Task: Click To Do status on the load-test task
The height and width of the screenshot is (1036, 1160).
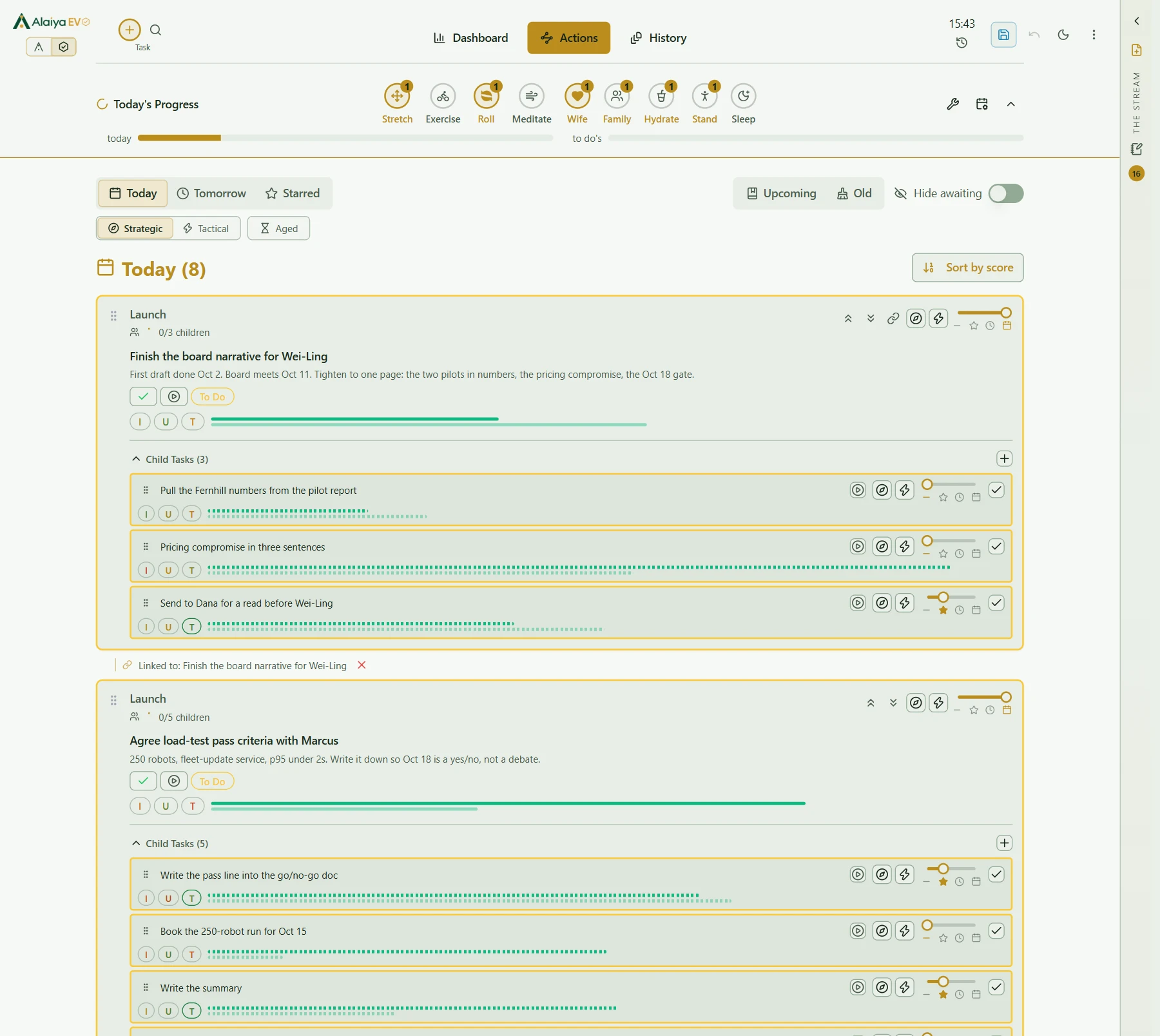Action: (212, 781)
